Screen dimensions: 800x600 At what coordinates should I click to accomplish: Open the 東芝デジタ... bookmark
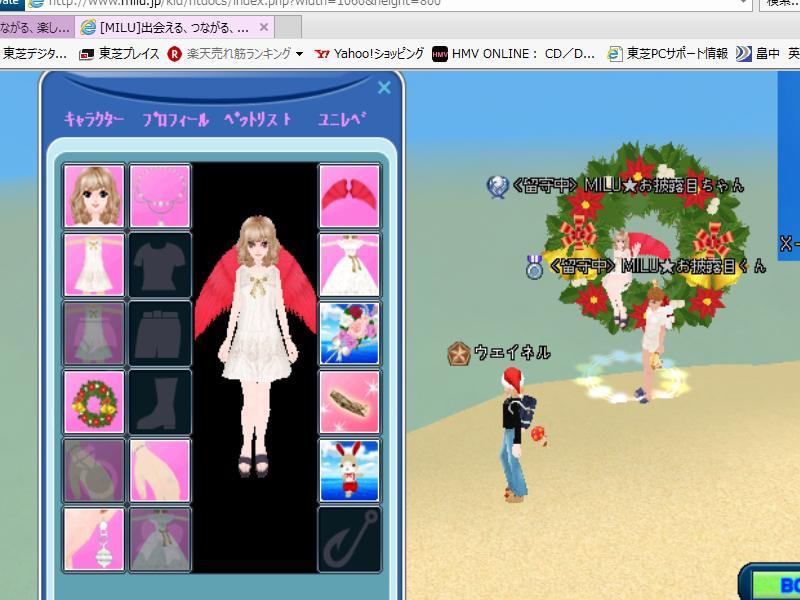coord(35,54)
